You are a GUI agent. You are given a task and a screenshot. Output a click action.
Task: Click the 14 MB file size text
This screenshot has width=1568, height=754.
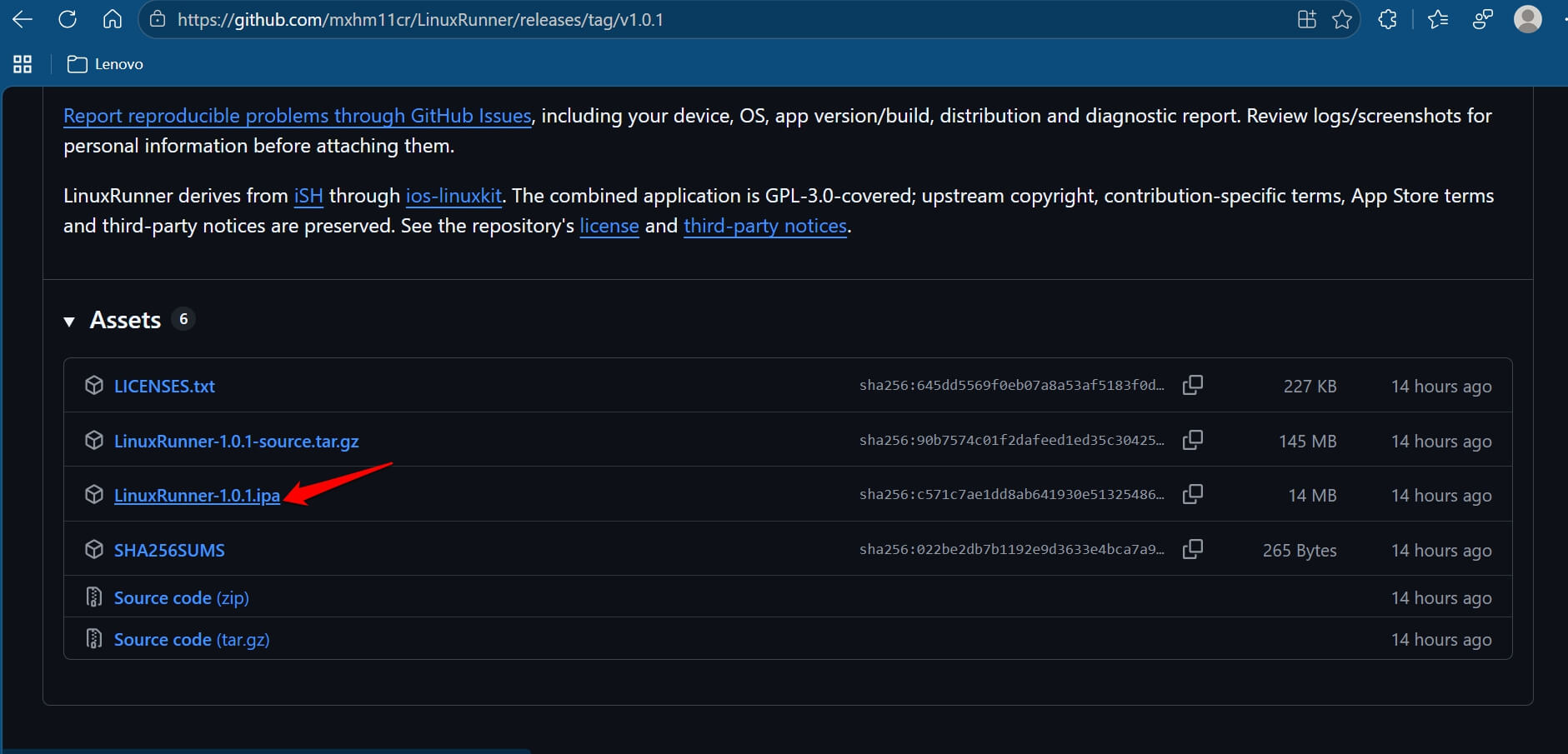(1312, 496)
